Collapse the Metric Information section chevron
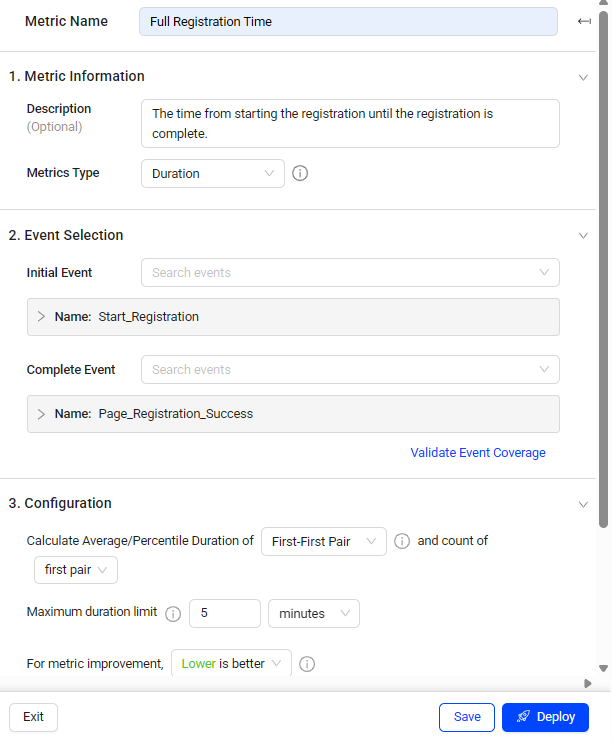Viewport: 612px width, 741px height. click(x=584, y=77)
